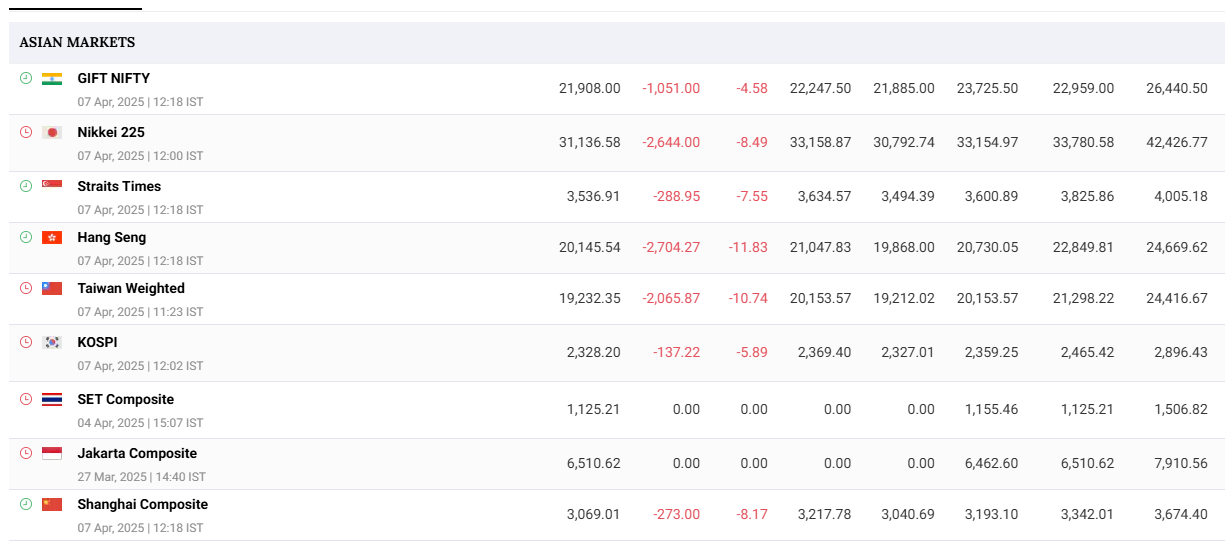Select Nikkei 225 change -2,644.00

coord(671,142)
